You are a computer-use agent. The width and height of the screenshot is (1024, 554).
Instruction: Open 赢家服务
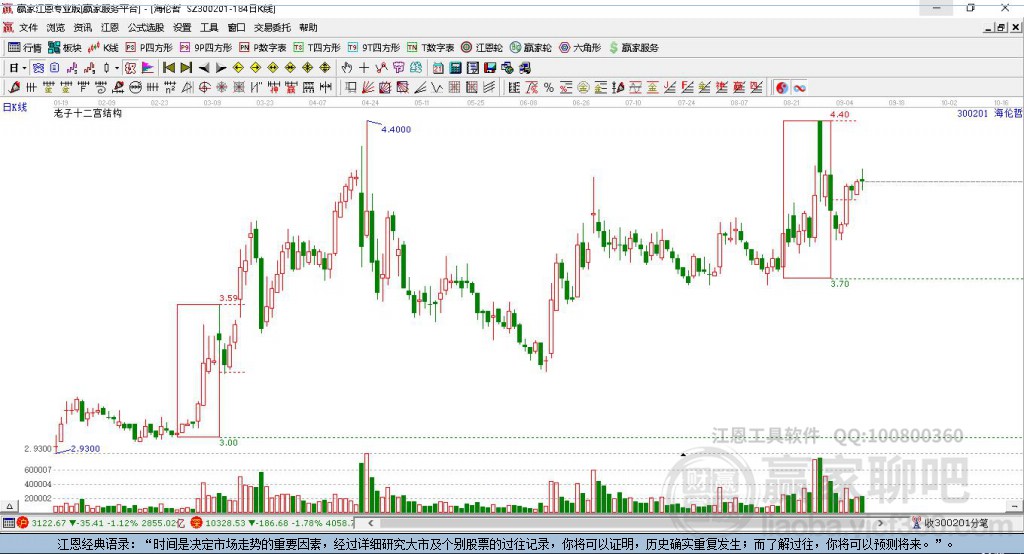(x=634, y=48)
